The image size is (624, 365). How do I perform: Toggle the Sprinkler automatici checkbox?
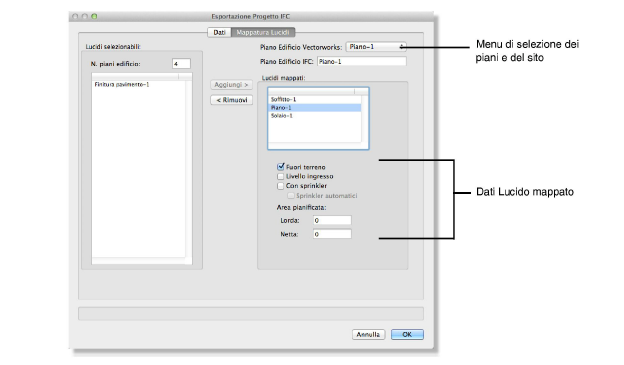(x=291, y=196)
